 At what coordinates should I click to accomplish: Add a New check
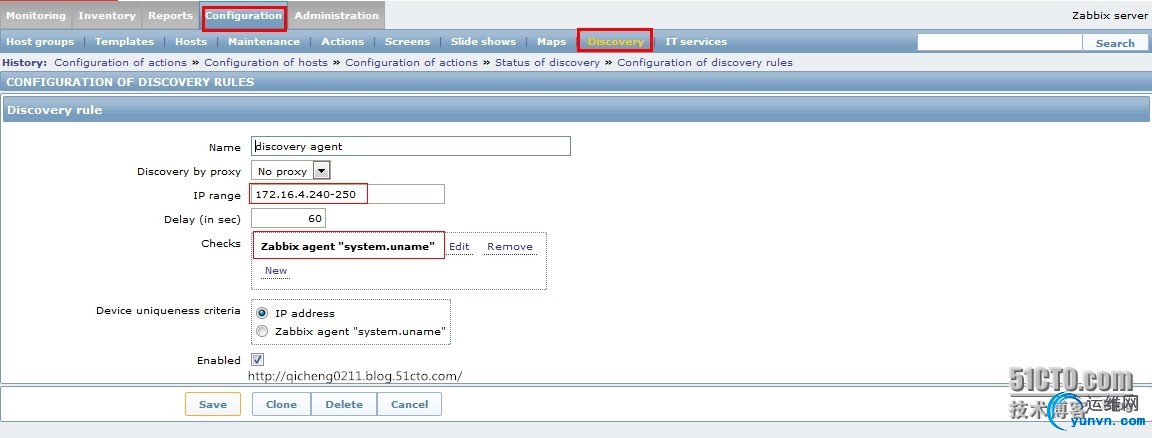[276, 270]
